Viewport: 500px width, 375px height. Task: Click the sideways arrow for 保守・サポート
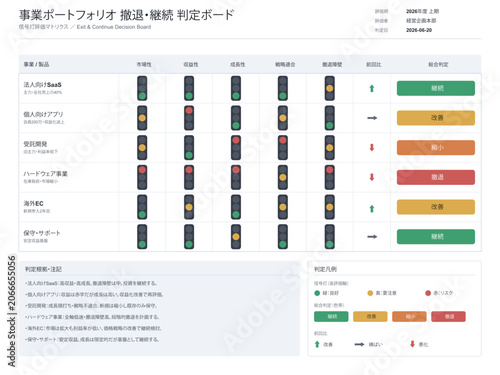372,237
